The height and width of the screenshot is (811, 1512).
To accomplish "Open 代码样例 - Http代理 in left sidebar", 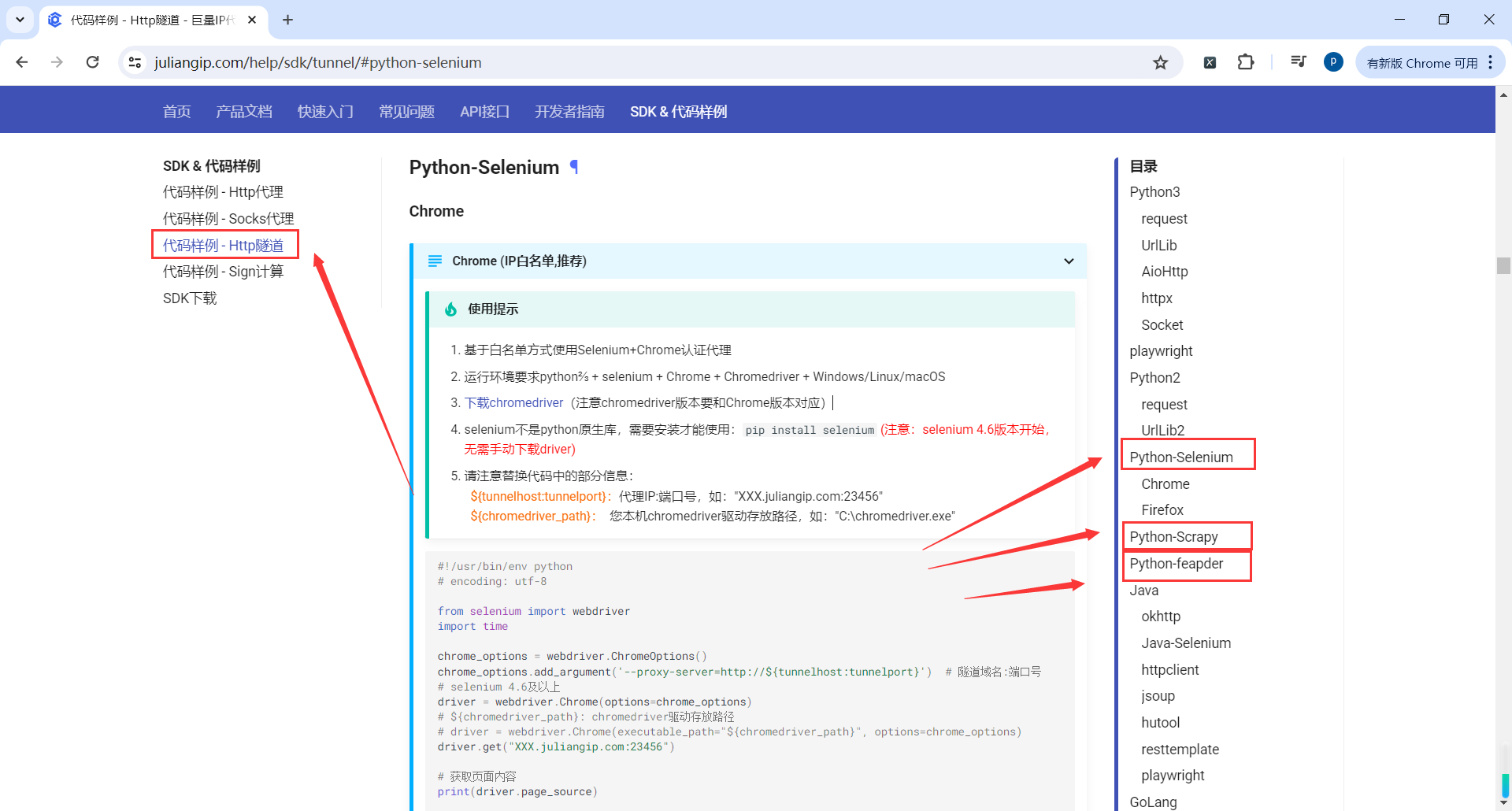I will pos(223,192).
